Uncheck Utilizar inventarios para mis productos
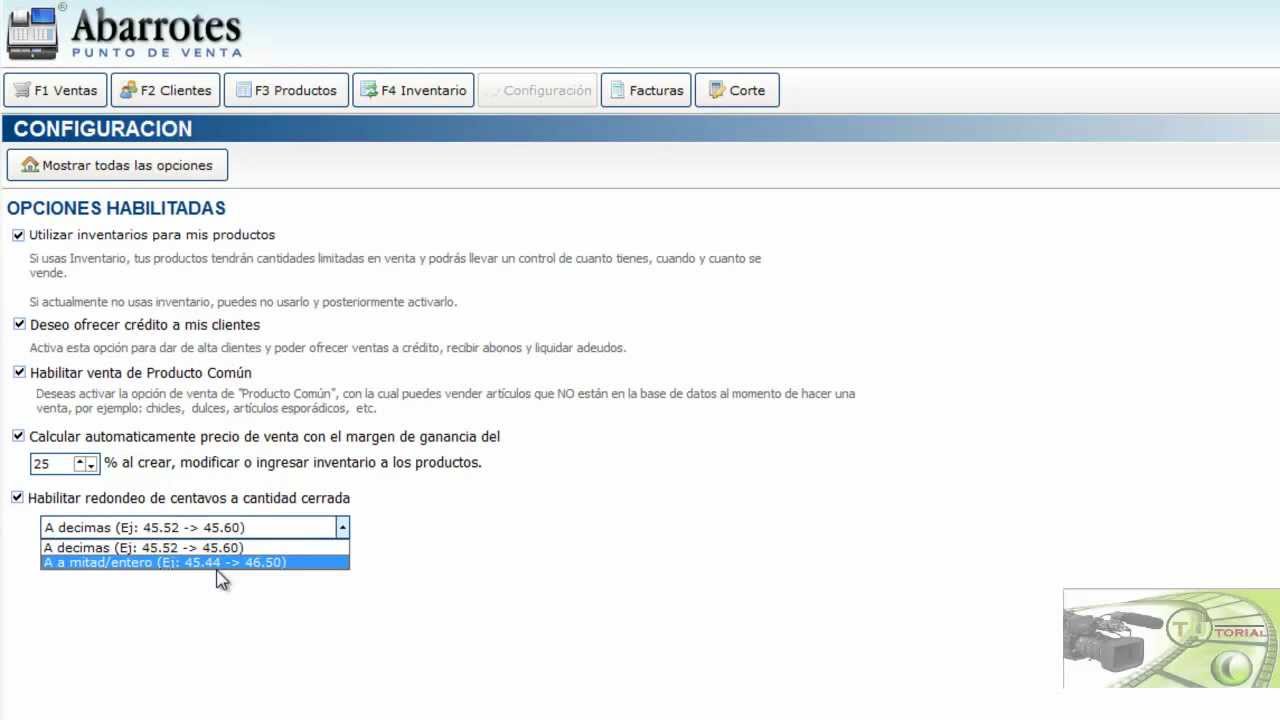This screenshot has height=720, width=1280. [18, 235]
